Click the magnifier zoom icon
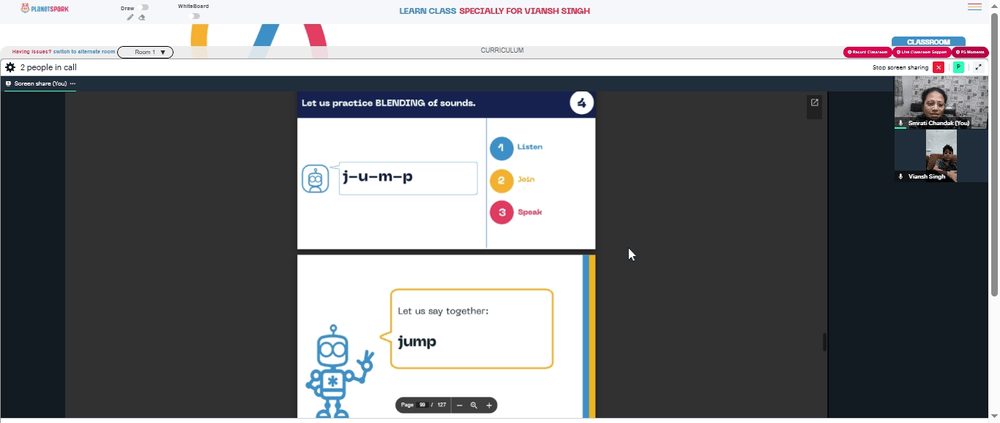The height and width of the screenshot is (423, 1000). (x=474, y=405)
